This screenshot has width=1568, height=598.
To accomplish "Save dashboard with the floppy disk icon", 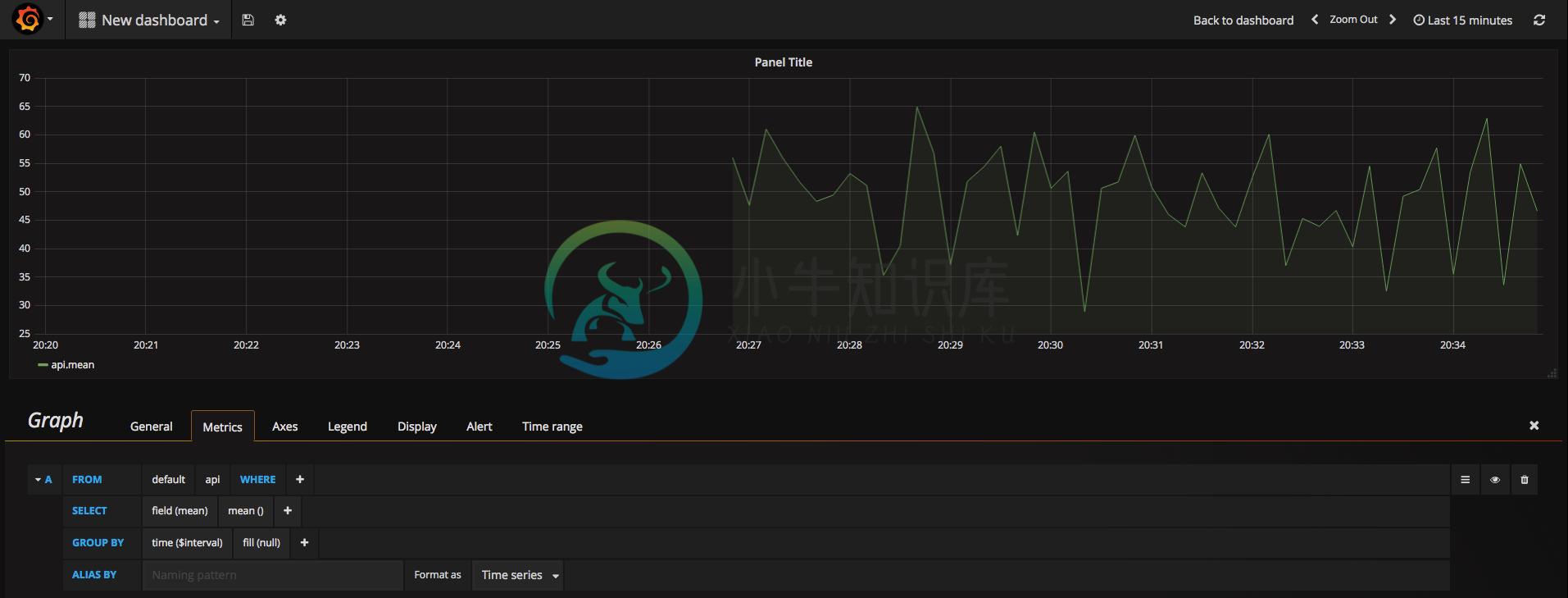I will click(248, 20).
